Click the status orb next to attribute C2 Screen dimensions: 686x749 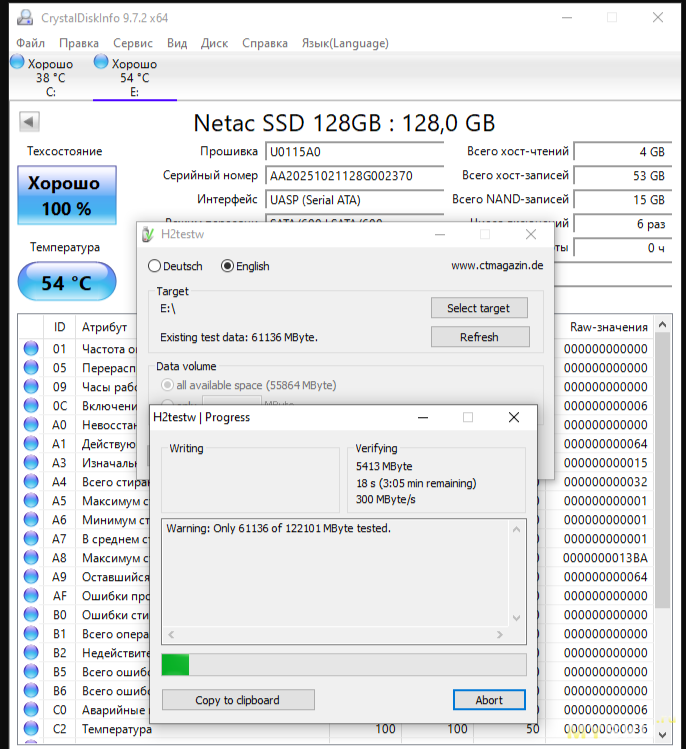31,729
